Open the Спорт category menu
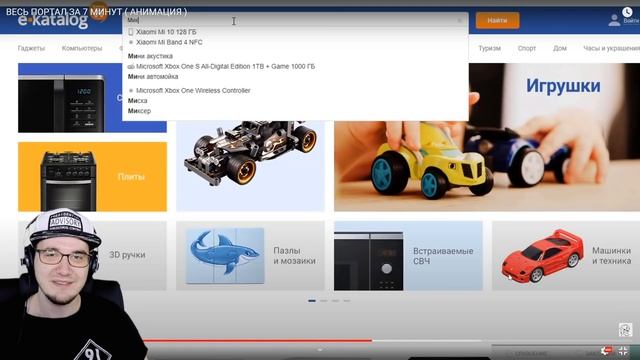640x360 pixels. [x=527, y=48]
